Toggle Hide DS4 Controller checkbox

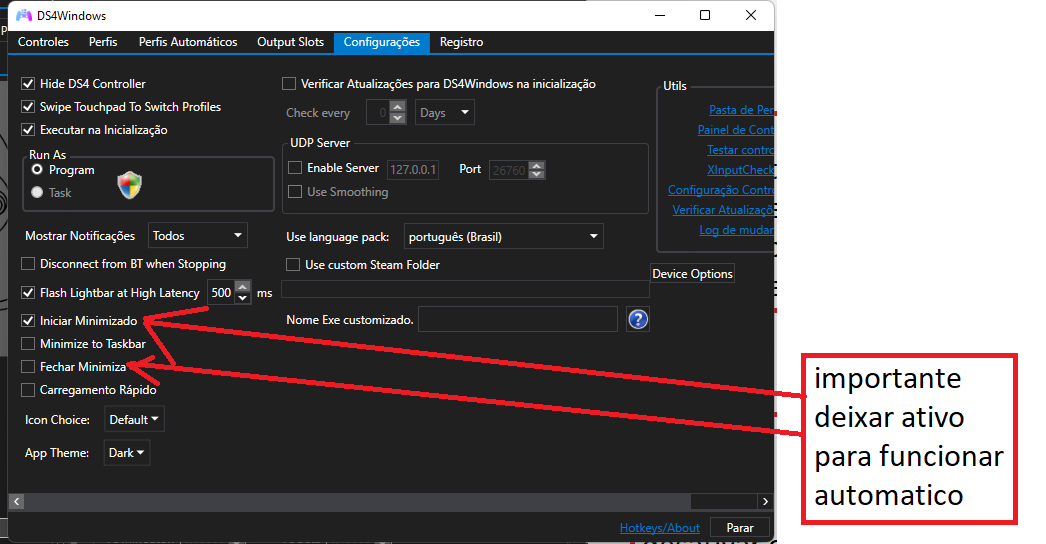(x=28, y=84)
